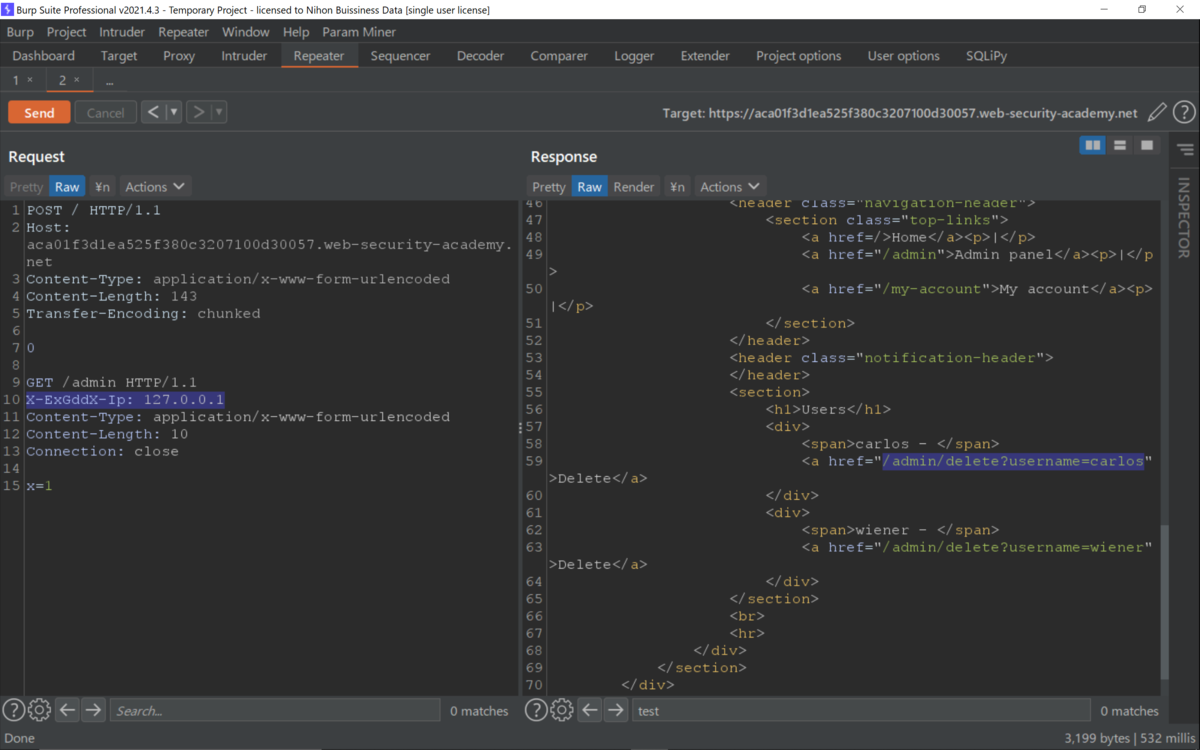The width and height of the screenshot is (1200, 750).
Task: Switch response view to Render
Action: click(x=634, y=186)
